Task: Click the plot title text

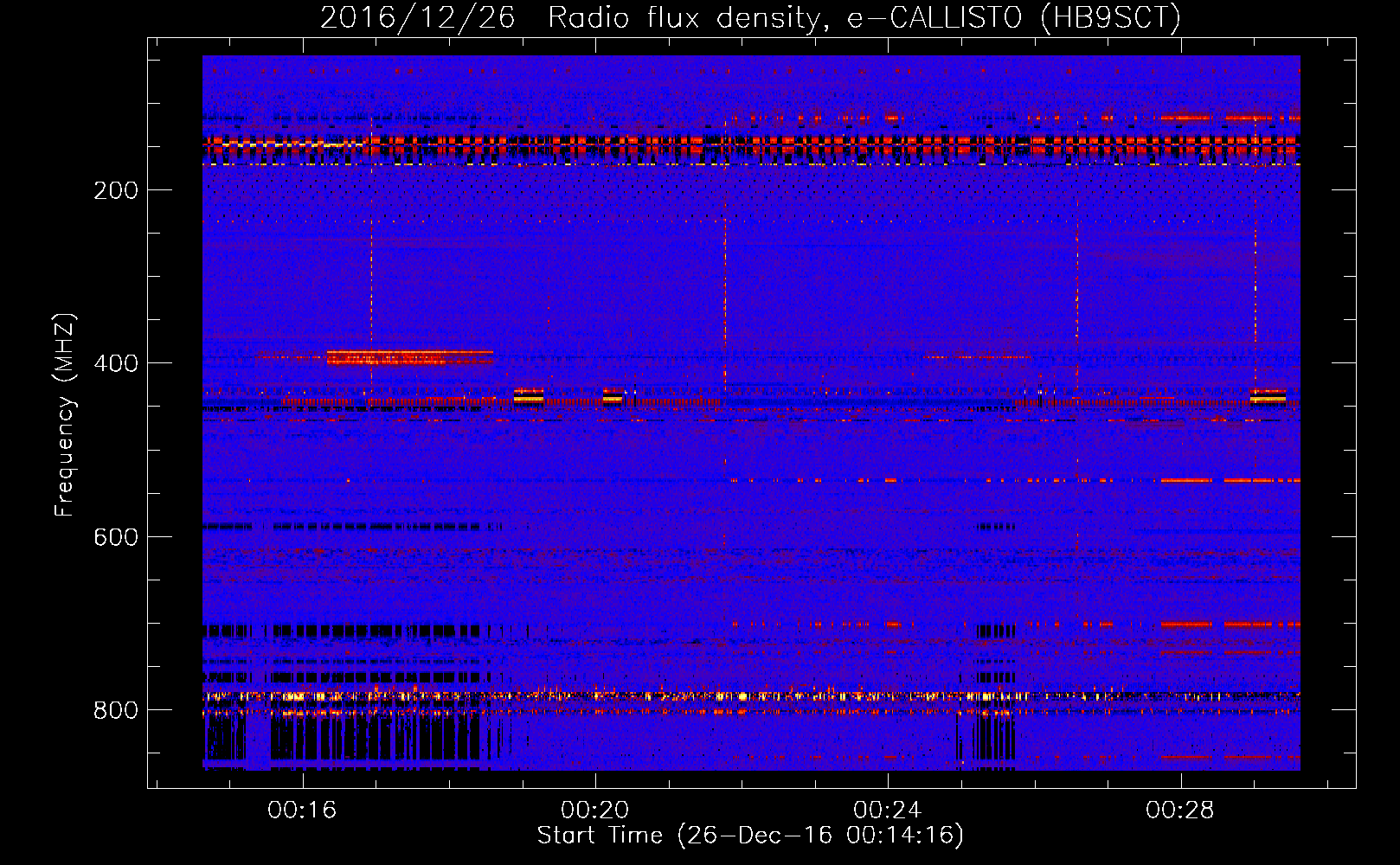Action: (750, 16)
